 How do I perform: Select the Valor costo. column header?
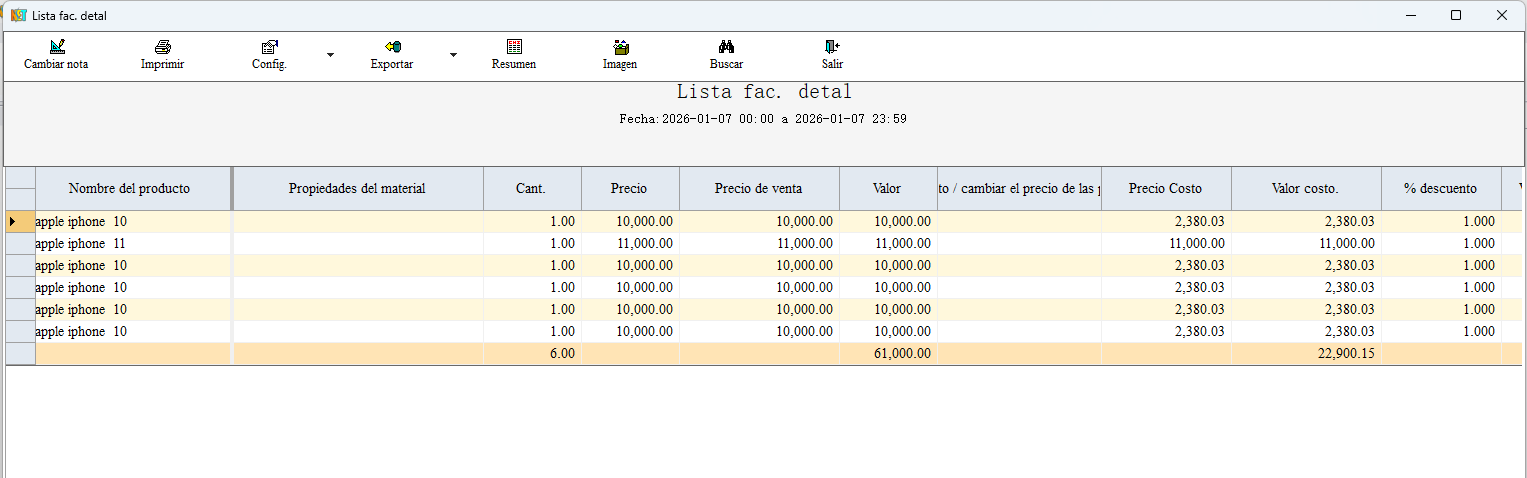pyautogui.click(x=1305, y=189)
